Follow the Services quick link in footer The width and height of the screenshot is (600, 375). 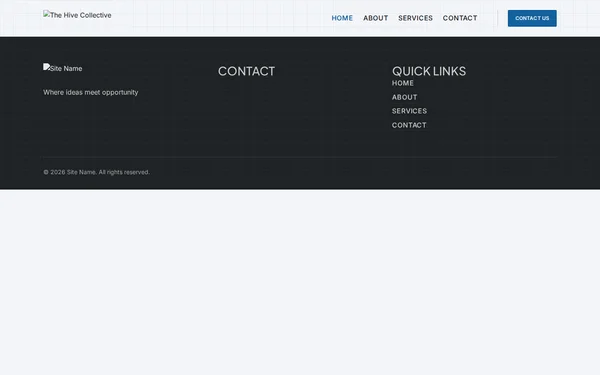coord(409,111)
